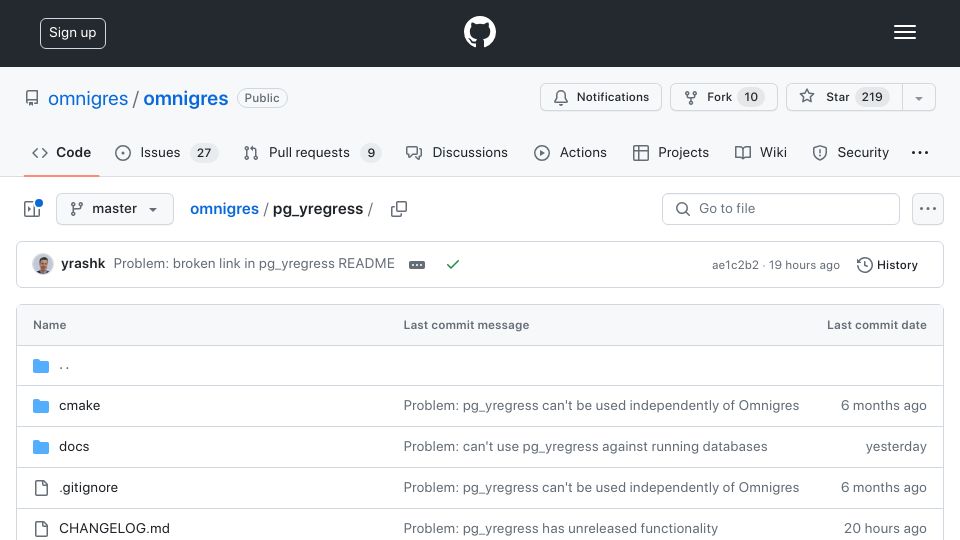Viewport: 960px width, 540px height.
Task: Copy the pg_yregress path icon
Action: [x=399, y=209]
